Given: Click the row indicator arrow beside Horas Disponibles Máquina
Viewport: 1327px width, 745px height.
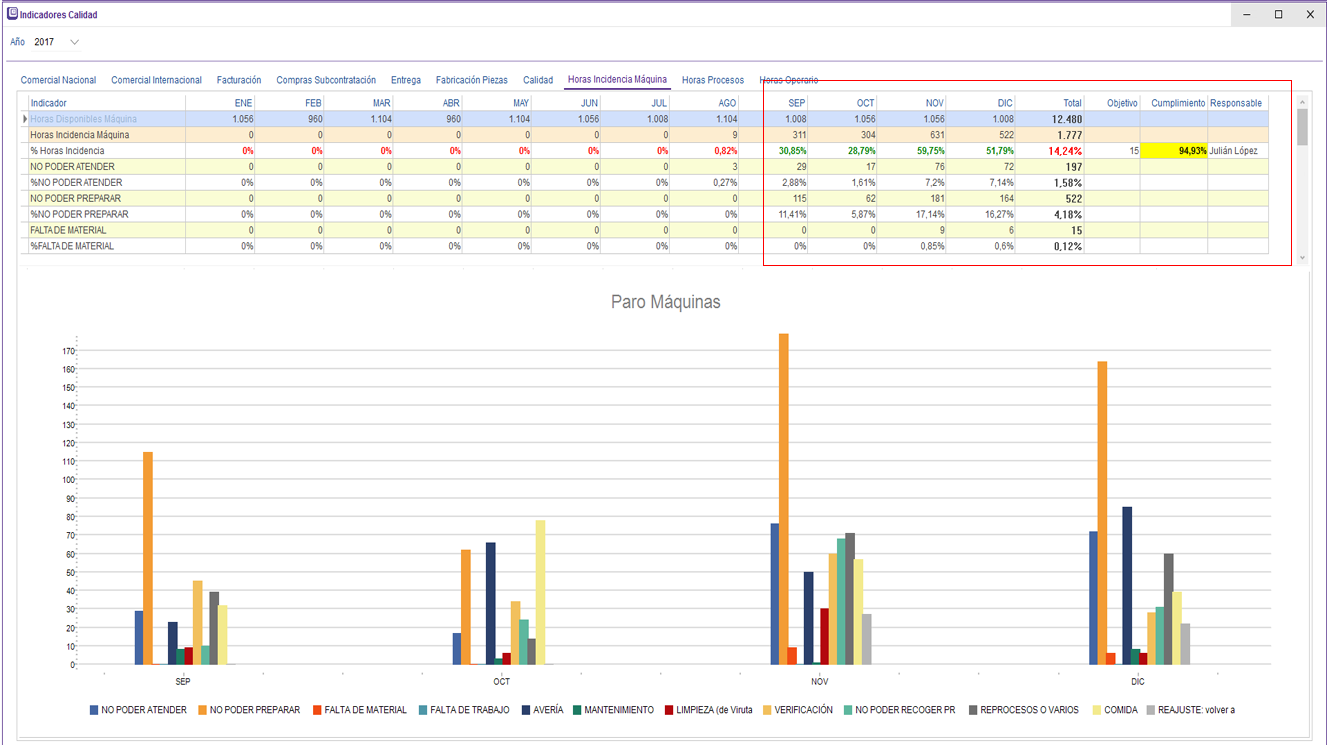Looking at the screenshot, I should [x=25, y=119].
